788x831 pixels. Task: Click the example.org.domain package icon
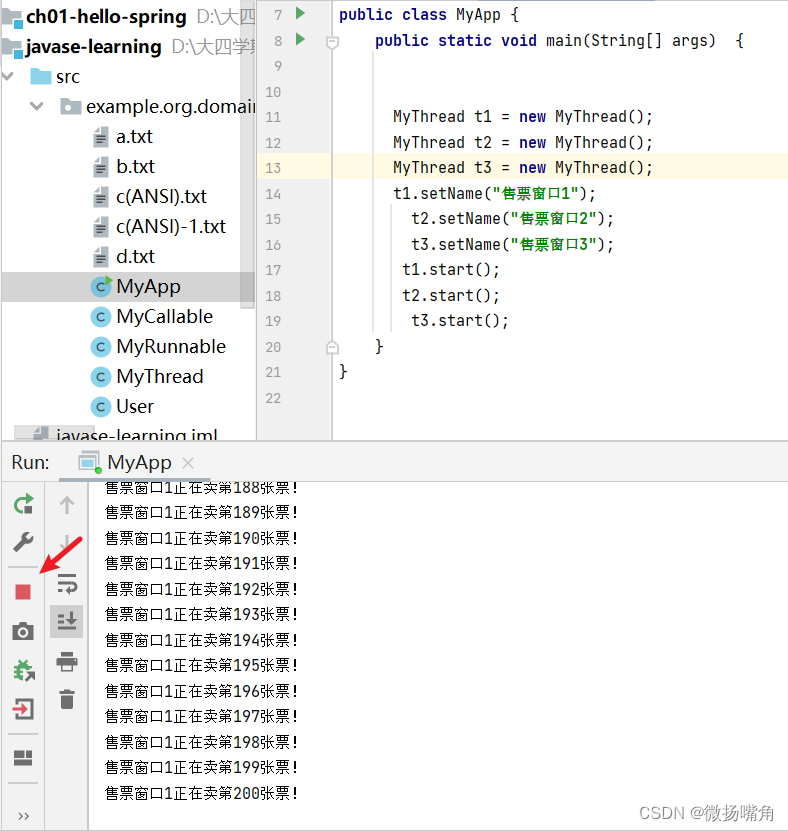[x=70, y=107]
